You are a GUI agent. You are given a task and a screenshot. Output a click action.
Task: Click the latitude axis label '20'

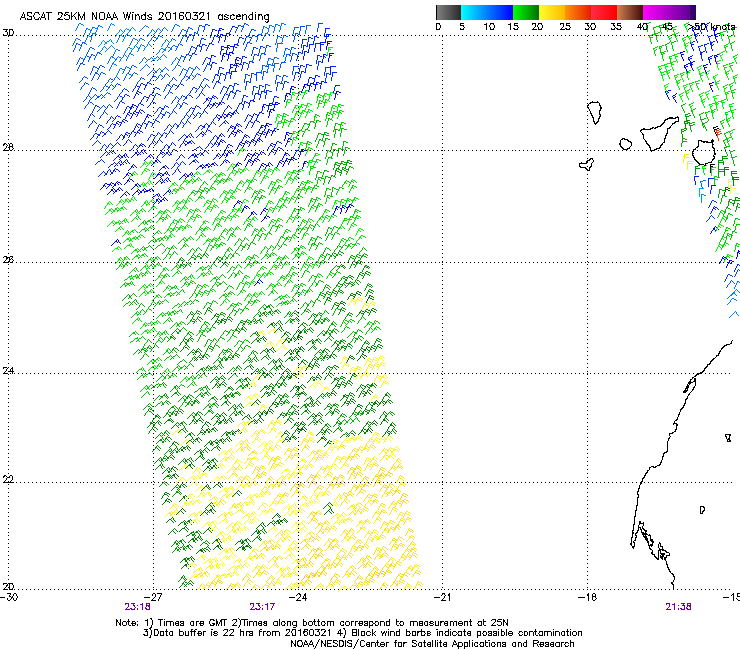pos(8,586)
